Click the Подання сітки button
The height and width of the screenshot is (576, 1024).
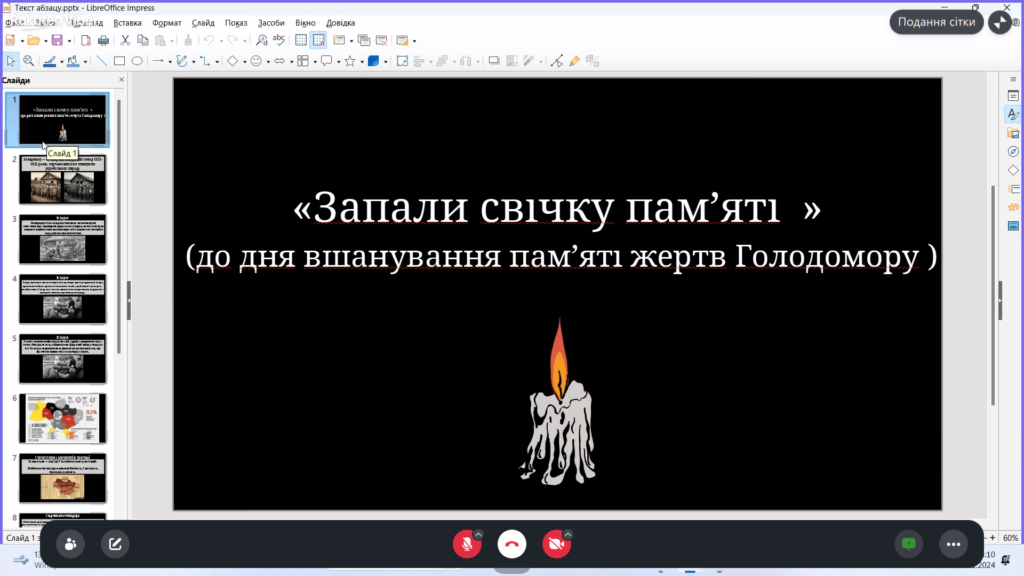[936, 22]
